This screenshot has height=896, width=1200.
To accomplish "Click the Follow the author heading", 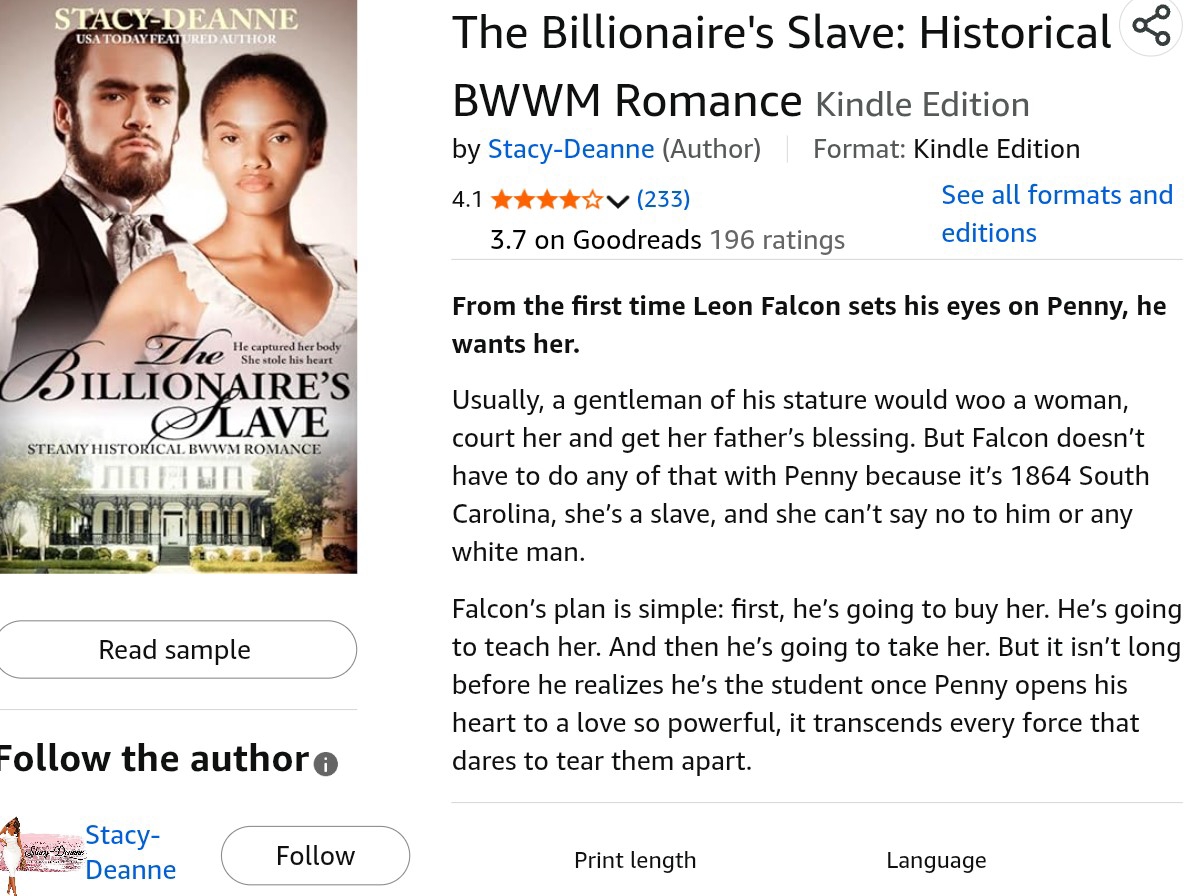I will [x=153, y=759].
